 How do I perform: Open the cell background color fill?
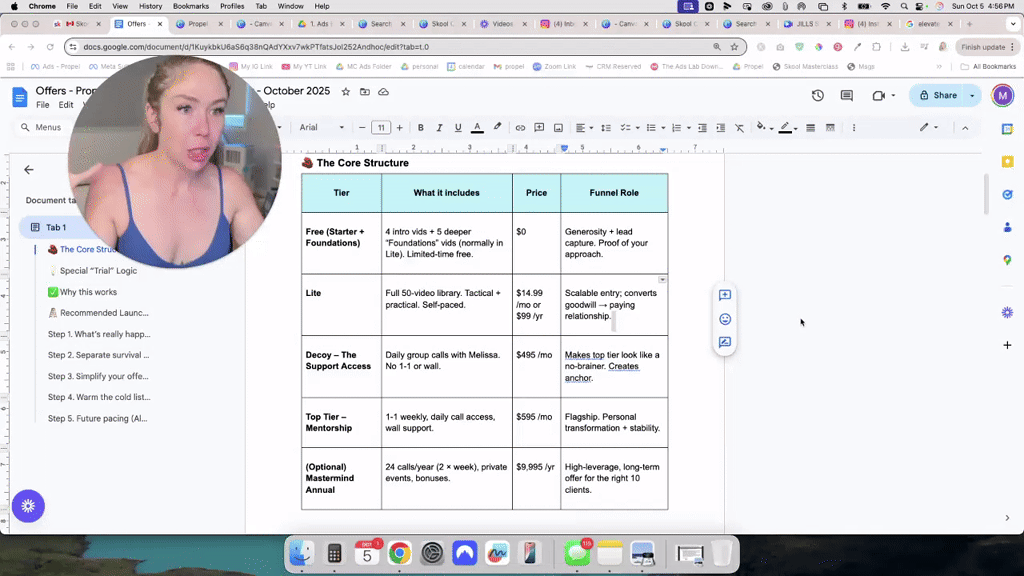pyautogui.click(x=764, y=127)
